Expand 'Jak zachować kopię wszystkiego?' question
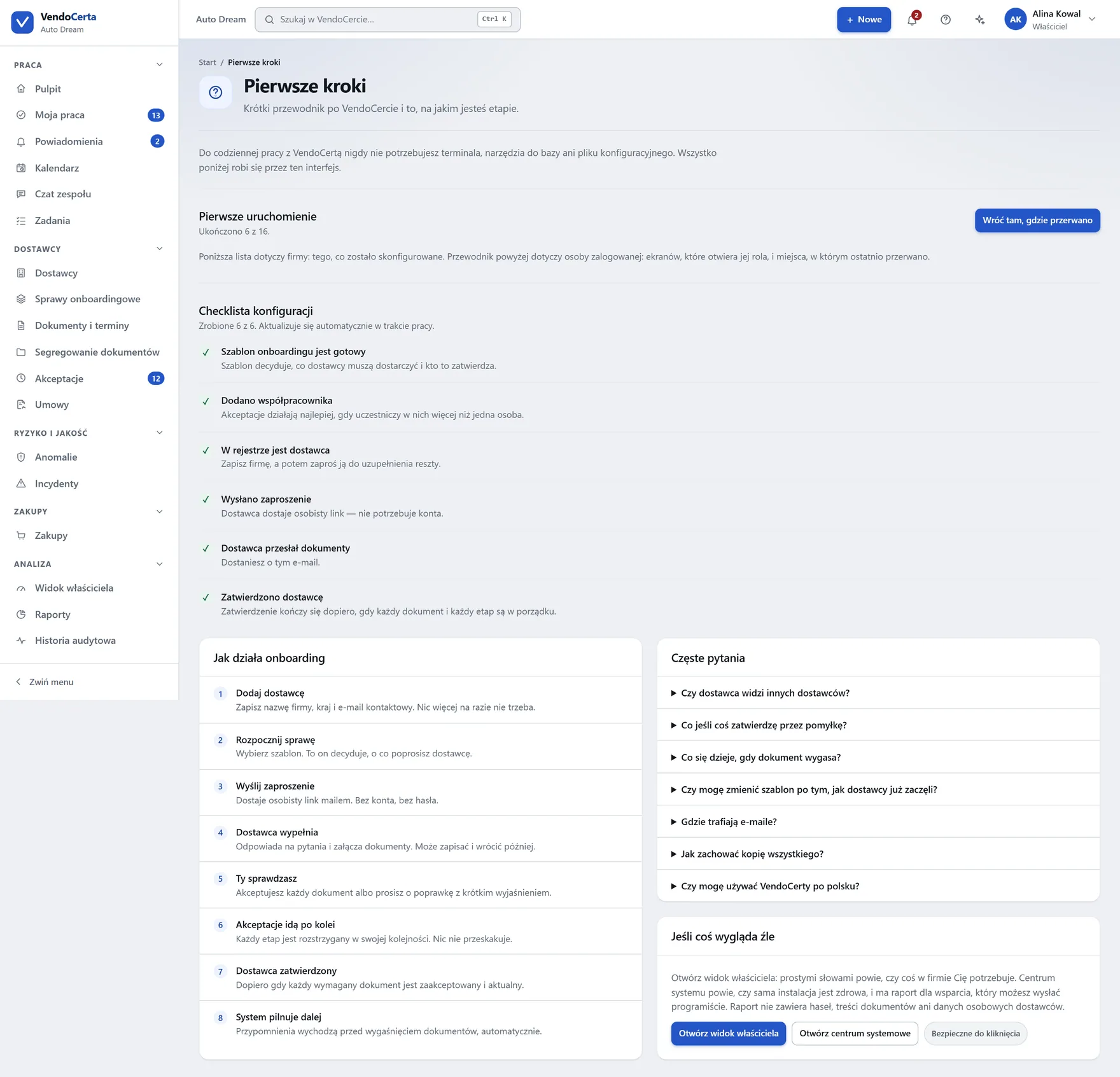1120x1077 pixels. coord(878,854)
